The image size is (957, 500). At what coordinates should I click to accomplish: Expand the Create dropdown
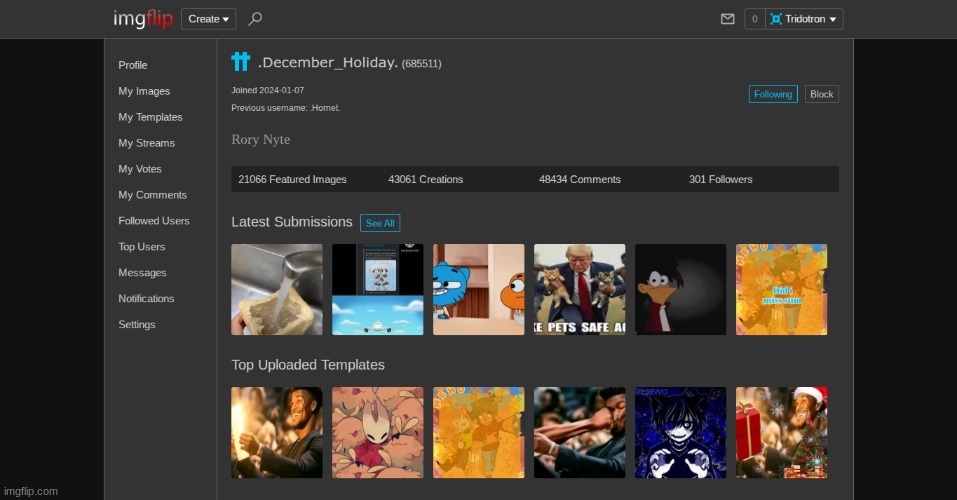[208, 19]
